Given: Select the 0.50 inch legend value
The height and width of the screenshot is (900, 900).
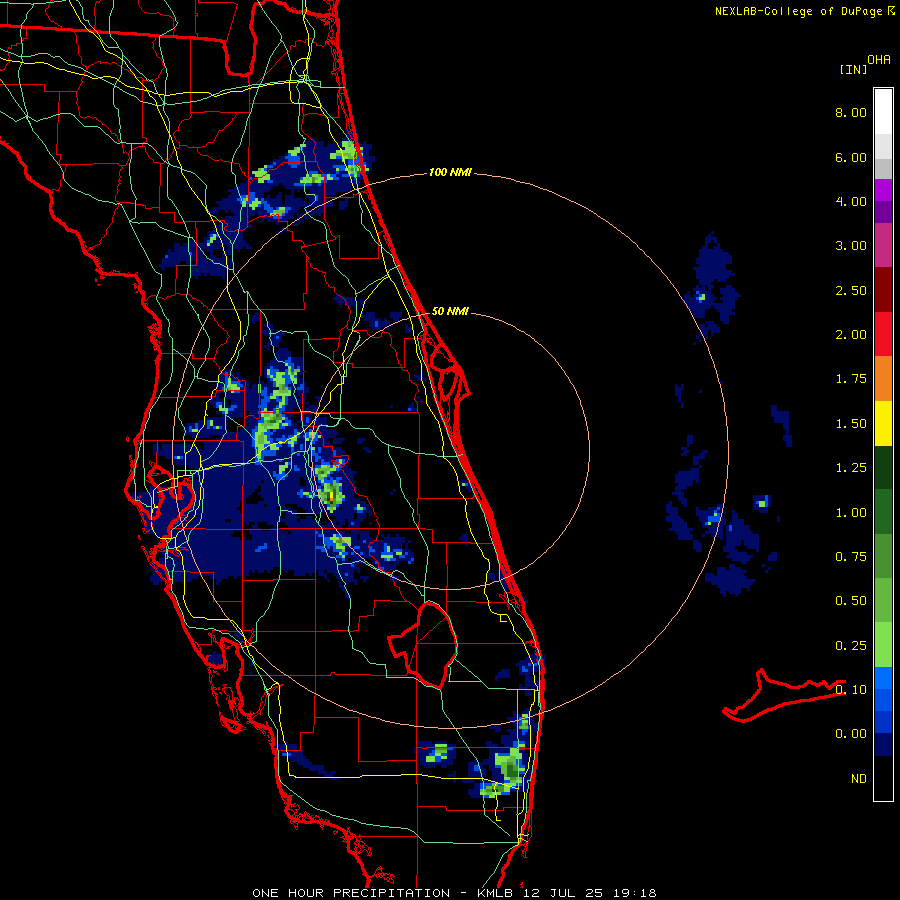Looking at the screenshot, I should (x=851, y=601).
